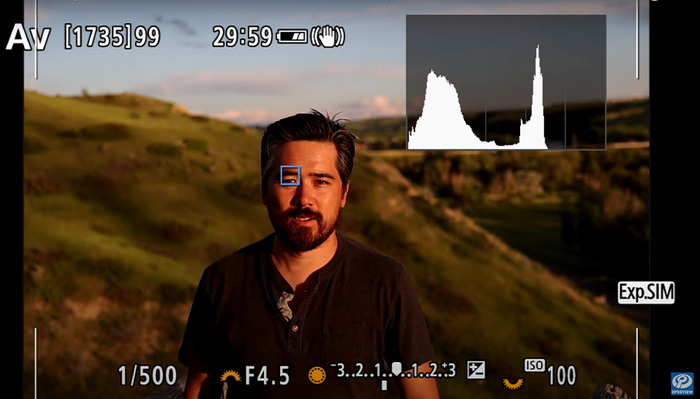Tap the 99 burst counter value
This screenshot has height=399, width=700.
[x=147, y=37]
